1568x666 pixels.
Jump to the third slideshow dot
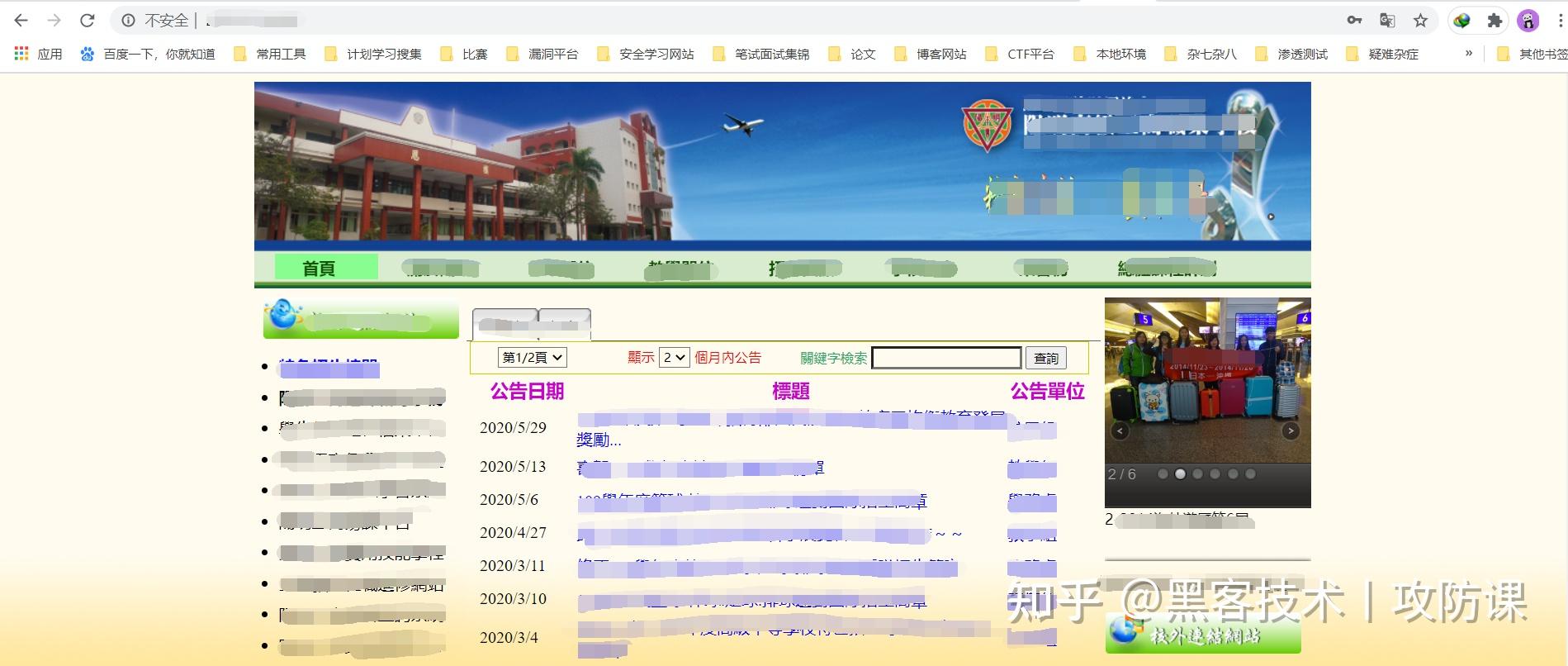click(1197, 474)
